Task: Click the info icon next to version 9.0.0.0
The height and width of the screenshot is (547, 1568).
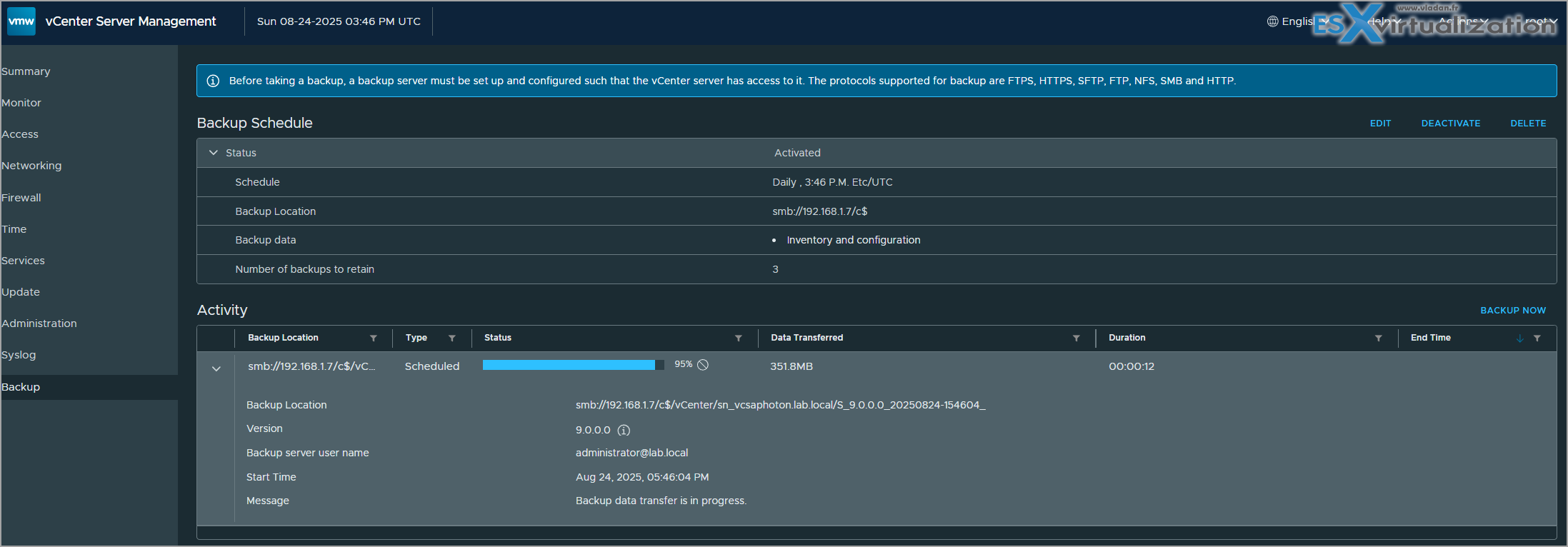Action: (624, 431)
